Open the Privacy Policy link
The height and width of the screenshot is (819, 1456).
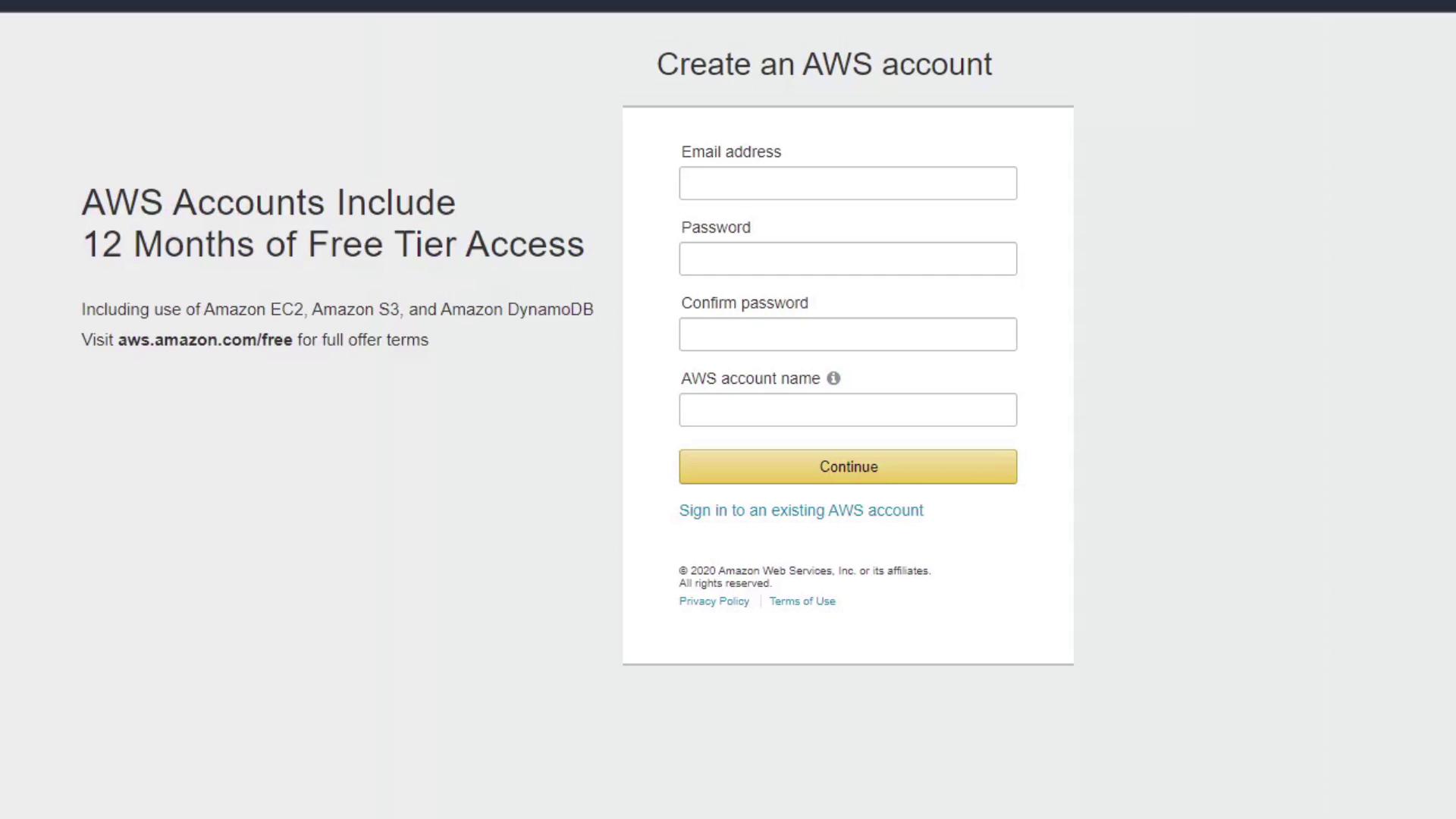click(714, 601)
